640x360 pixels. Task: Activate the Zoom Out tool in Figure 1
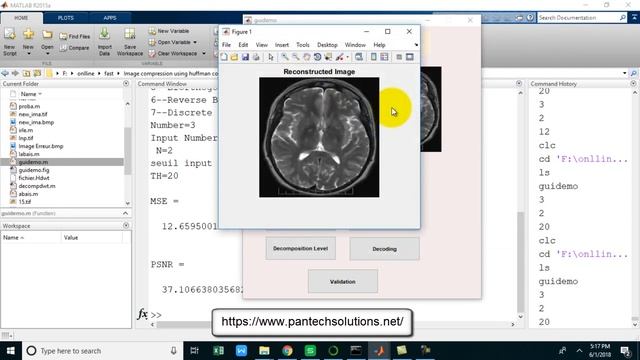click(296, 57)
